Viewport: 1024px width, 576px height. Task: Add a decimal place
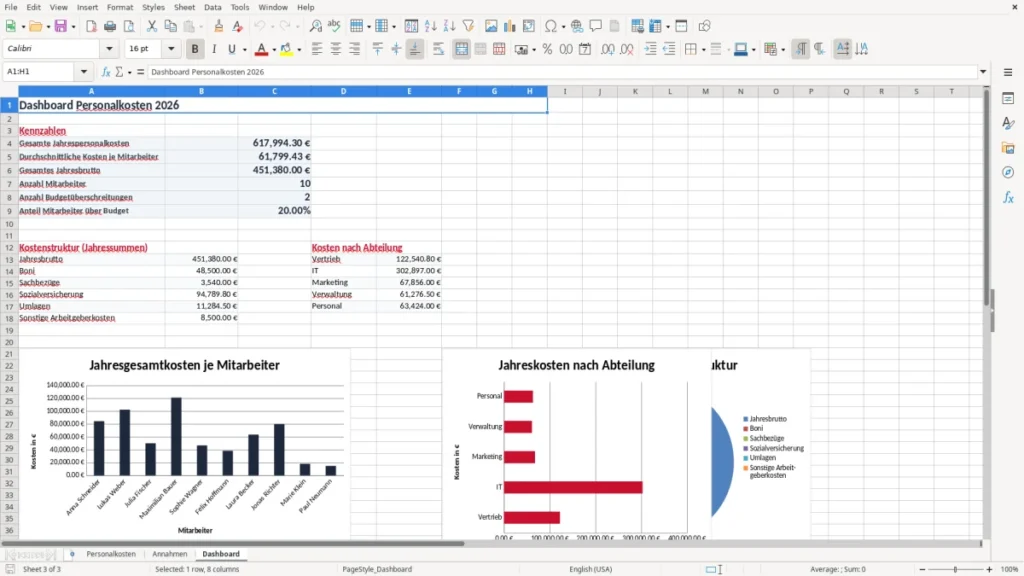coord(608,49)
